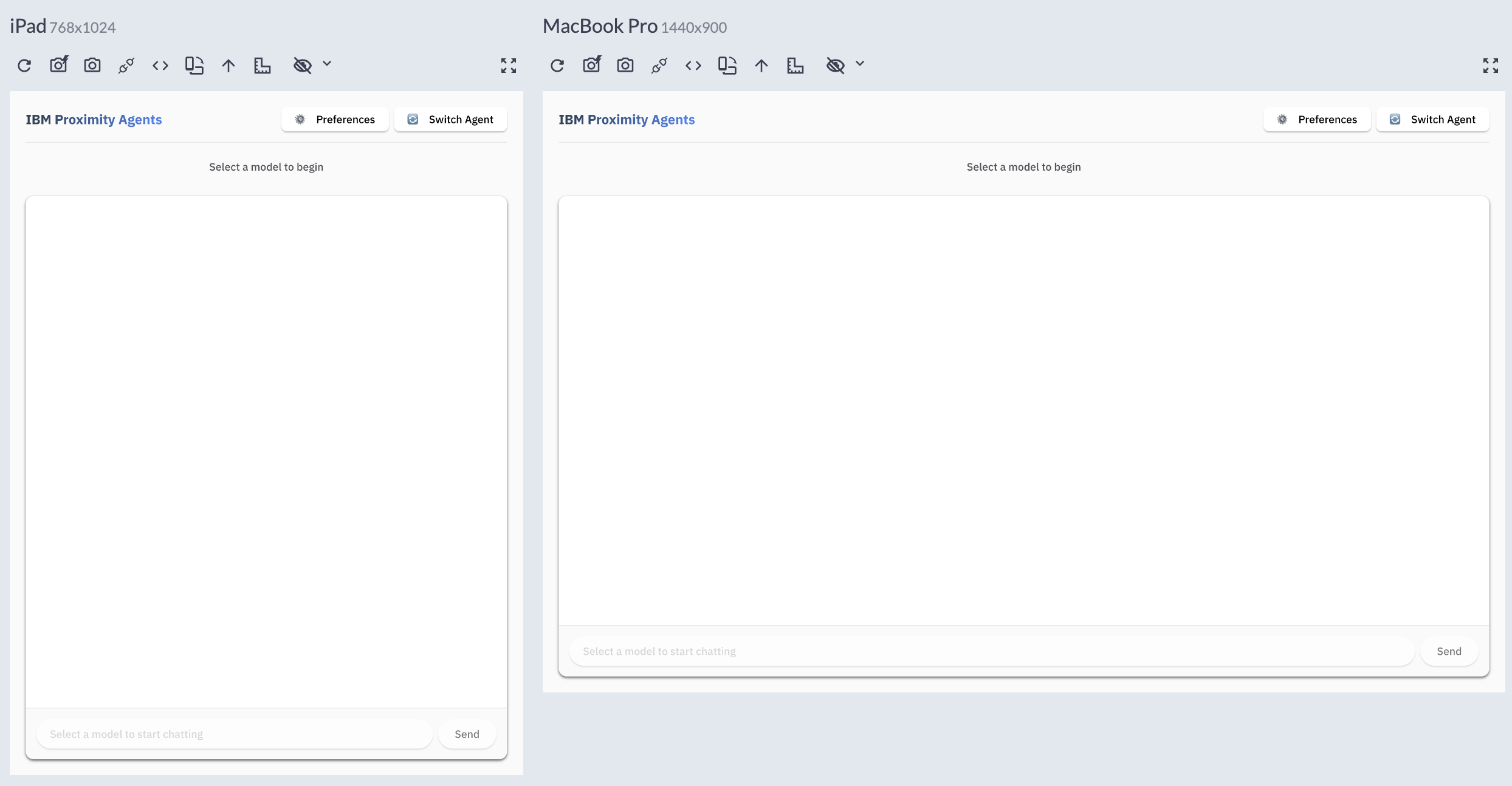Open the dropdown beside MacBook Pro eye icon
The width and height of the screenshot is (1512, 786).
(860, 64)
